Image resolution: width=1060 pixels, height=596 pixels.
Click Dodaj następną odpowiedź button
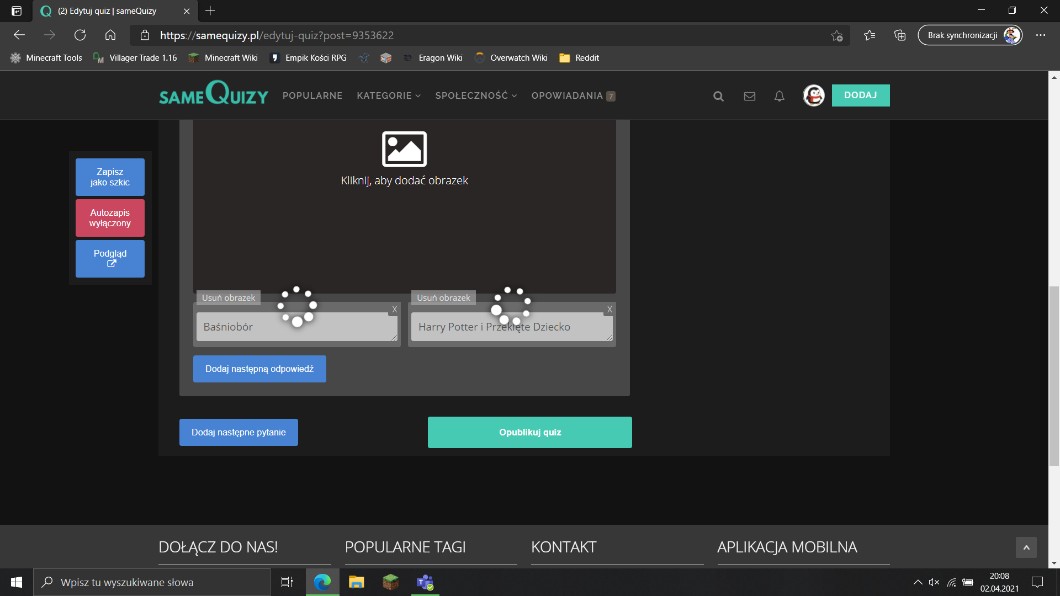point(259,369)
